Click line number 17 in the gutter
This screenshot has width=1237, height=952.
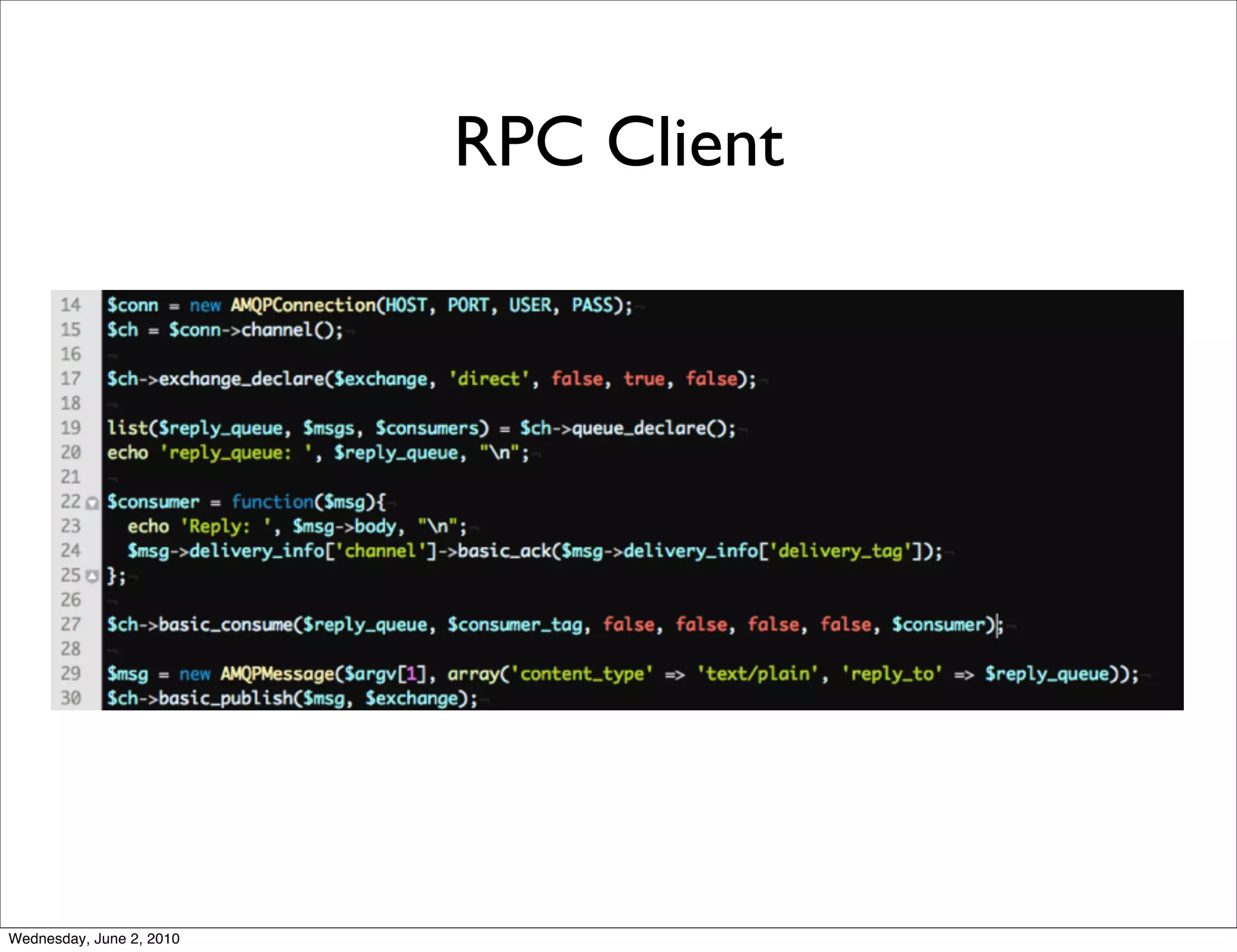click(71, 379)
